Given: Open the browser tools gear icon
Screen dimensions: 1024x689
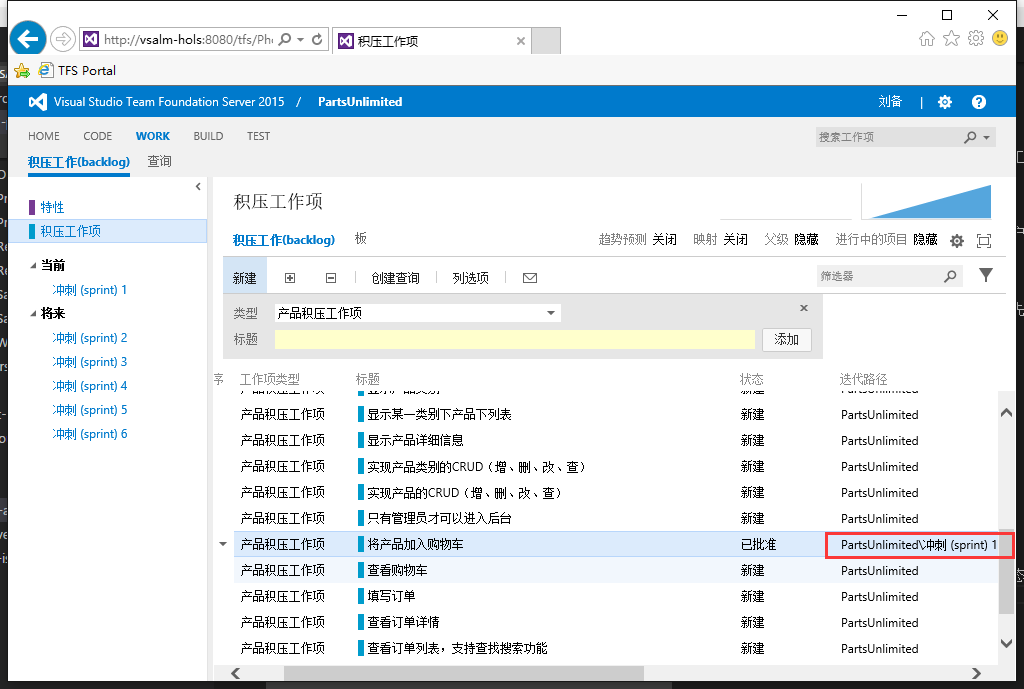Looking at the screenshot, I should [x=976, y=39].
